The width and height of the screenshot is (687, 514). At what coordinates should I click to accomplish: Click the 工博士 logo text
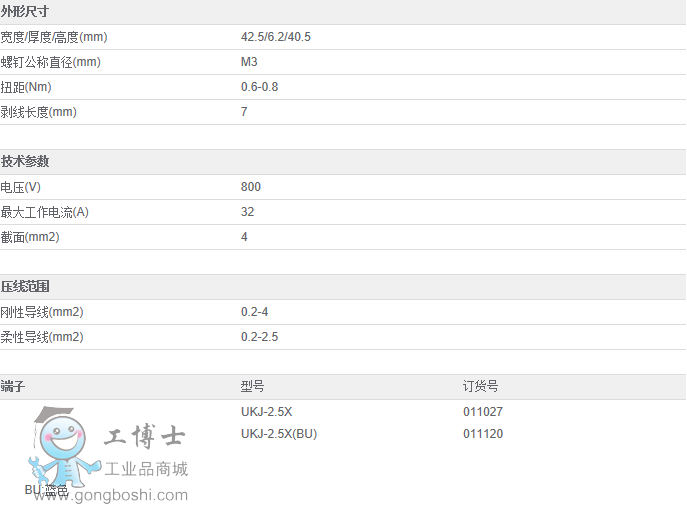(x=145, y=437)
